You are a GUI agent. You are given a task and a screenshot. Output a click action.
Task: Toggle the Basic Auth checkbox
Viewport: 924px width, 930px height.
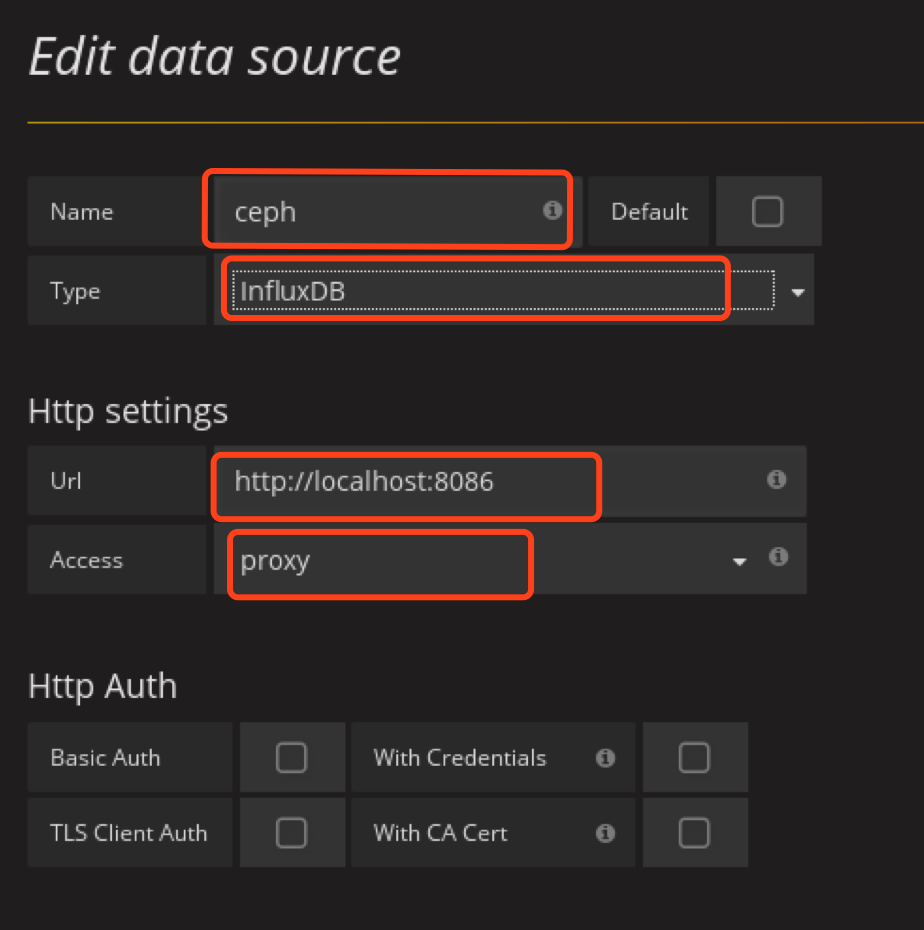pos(291,758)
